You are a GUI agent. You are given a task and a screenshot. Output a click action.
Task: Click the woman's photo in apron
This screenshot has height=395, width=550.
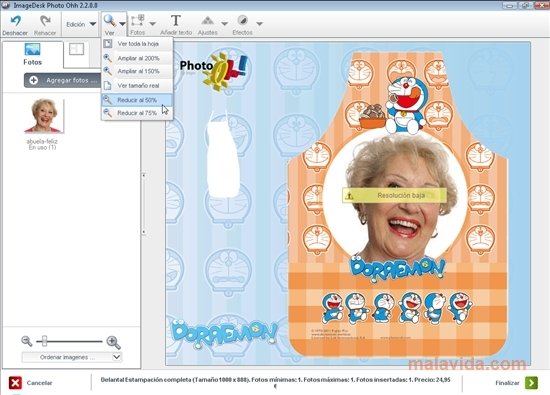(395, 196)
